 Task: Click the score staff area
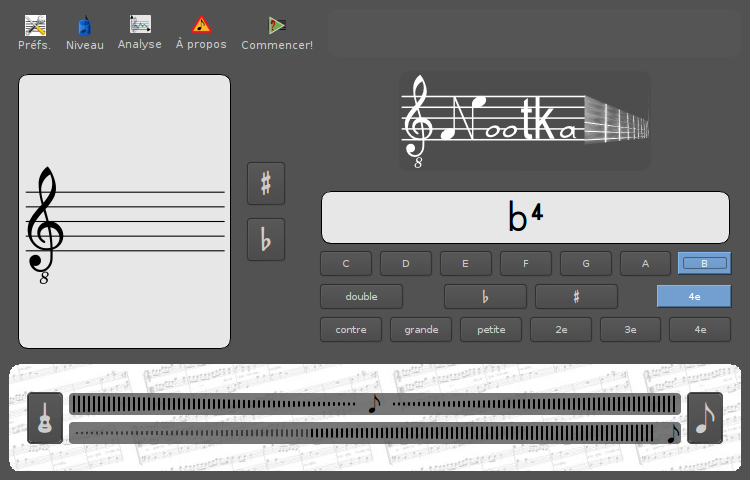[x=124, y=211]
